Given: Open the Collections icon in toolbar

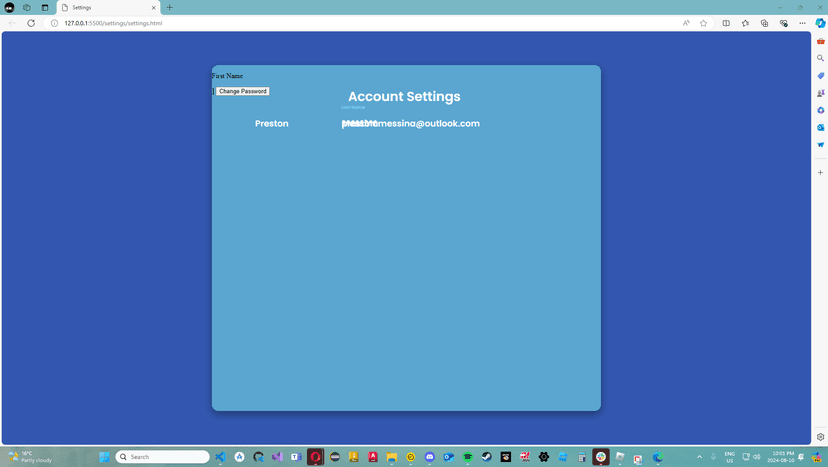Looking at the screenshot, I should click(764, 23).
